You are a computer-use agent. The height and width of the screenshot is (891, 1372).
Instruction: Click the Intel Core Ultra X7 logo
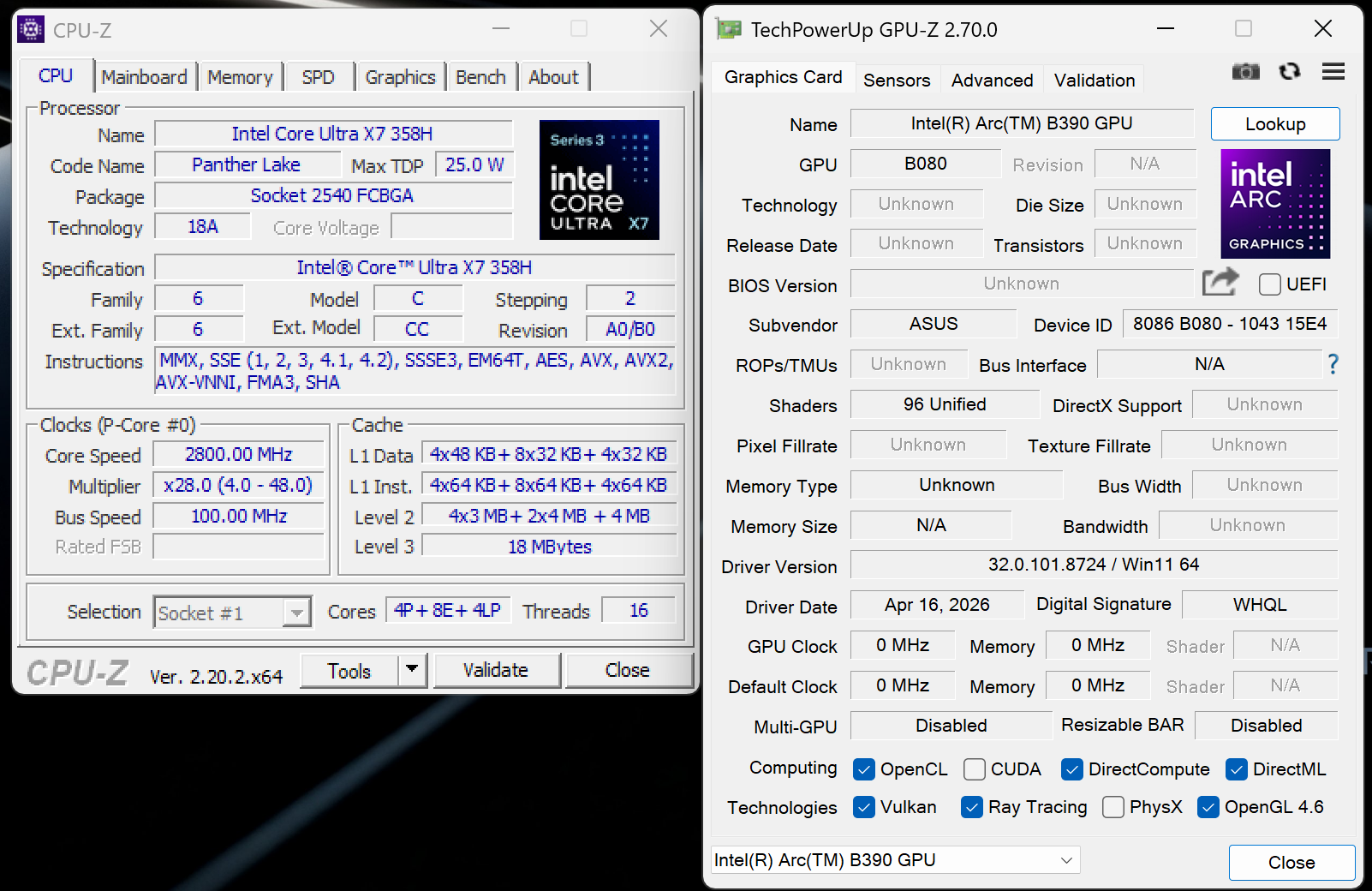[x=600, y=179]
